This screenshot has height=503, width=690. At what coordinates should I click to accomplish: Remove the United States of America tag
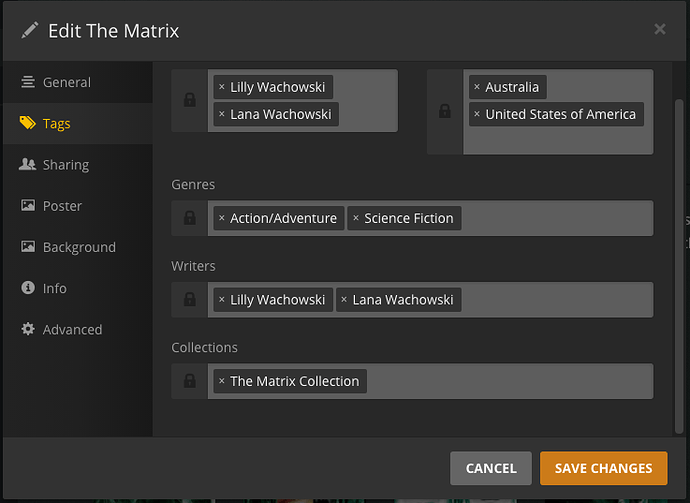coord(477,114)
